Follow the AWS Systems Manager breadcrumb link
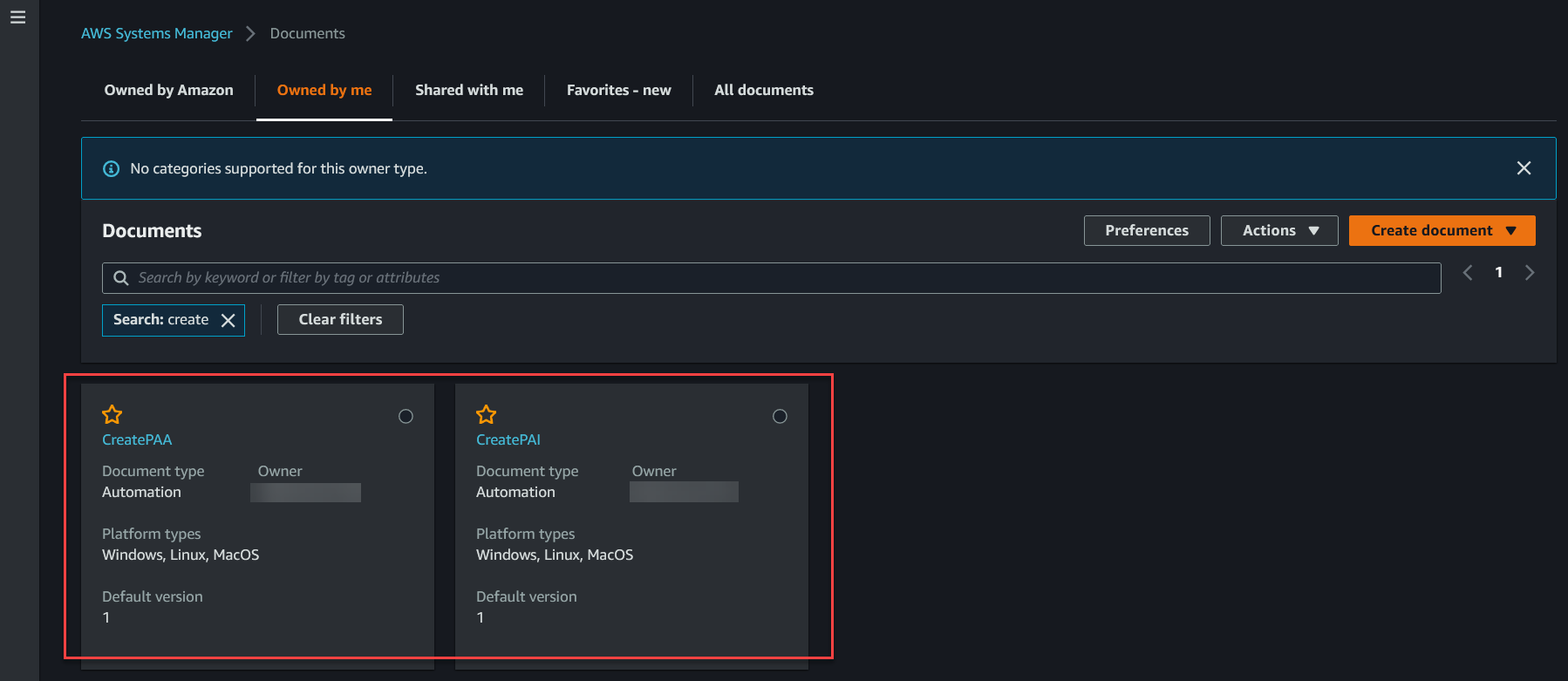 pos(157,33)
